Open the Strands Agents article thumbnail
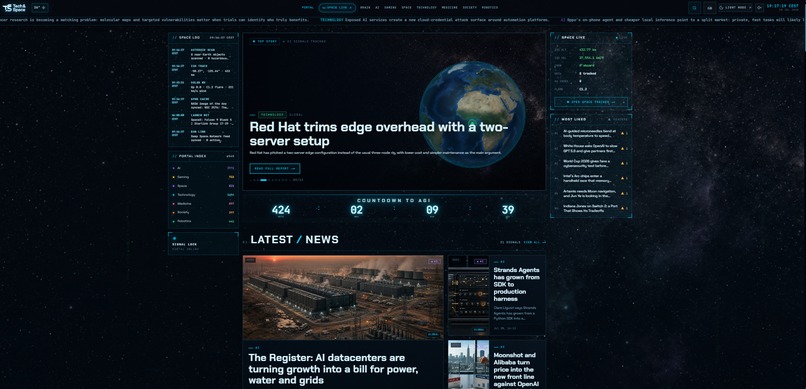 tap(469, 295)
